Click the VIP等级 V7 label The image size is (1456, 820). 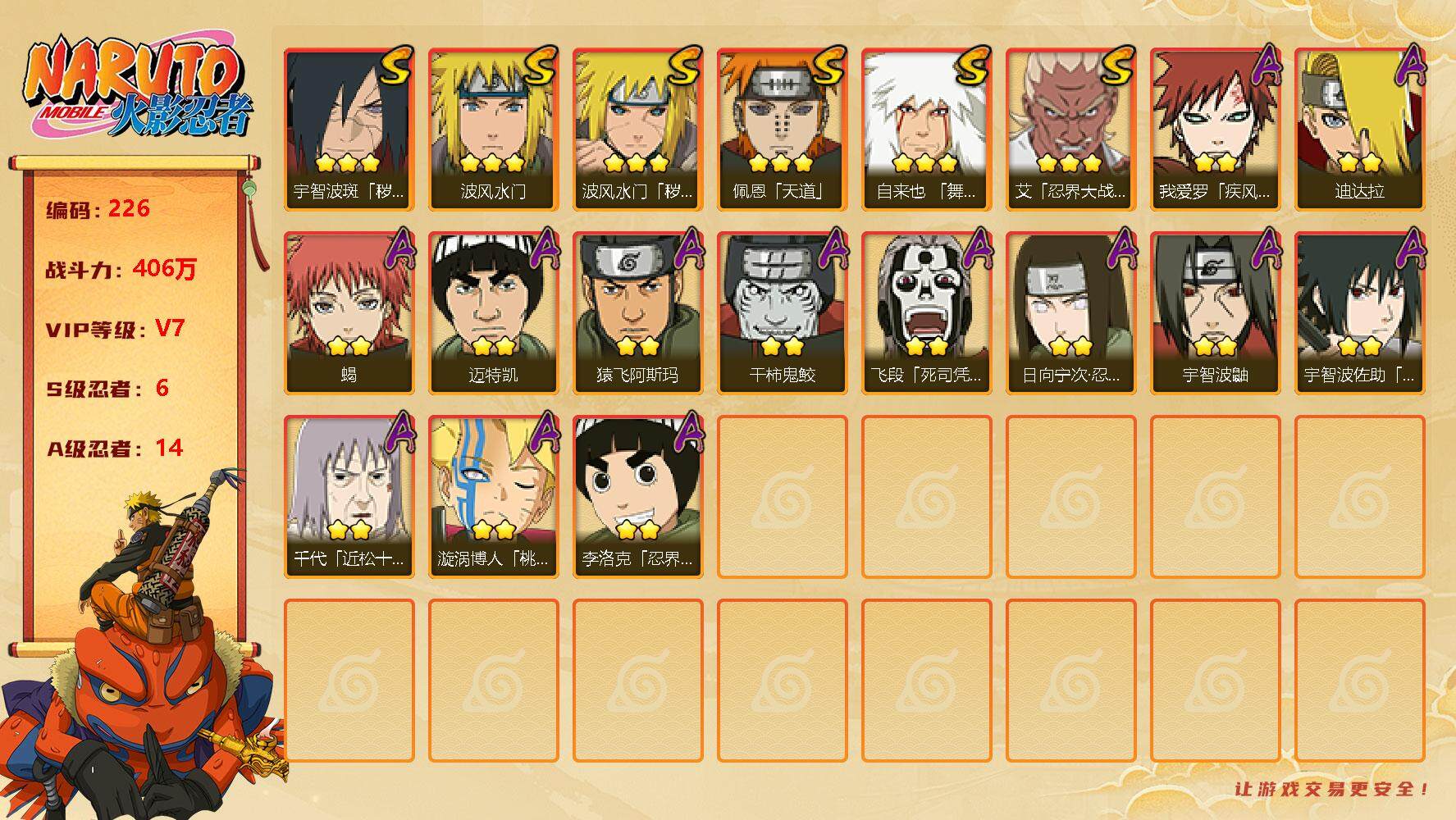pos(115,329)
